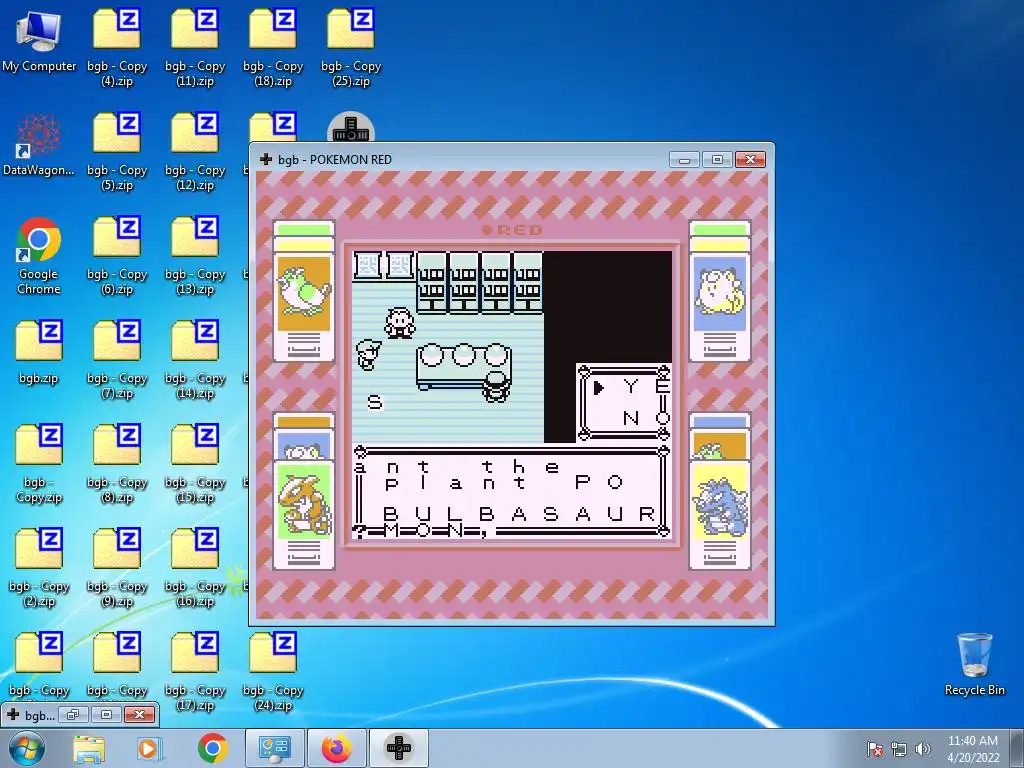Minimize the bgb - POKEMON RED window
Screen dimensions: 1024x768
pyautogui.click(x=684, y=159)
